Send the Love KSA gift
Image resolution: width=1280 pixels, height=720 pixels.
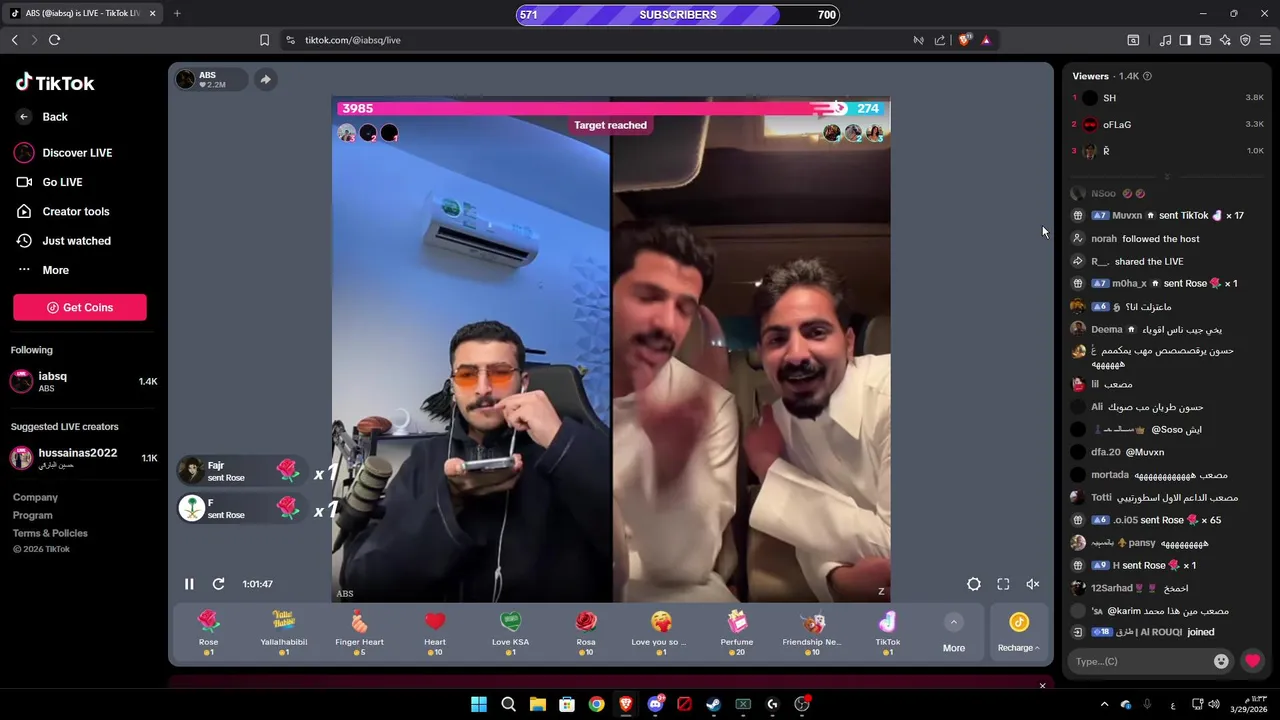[510, 633]
